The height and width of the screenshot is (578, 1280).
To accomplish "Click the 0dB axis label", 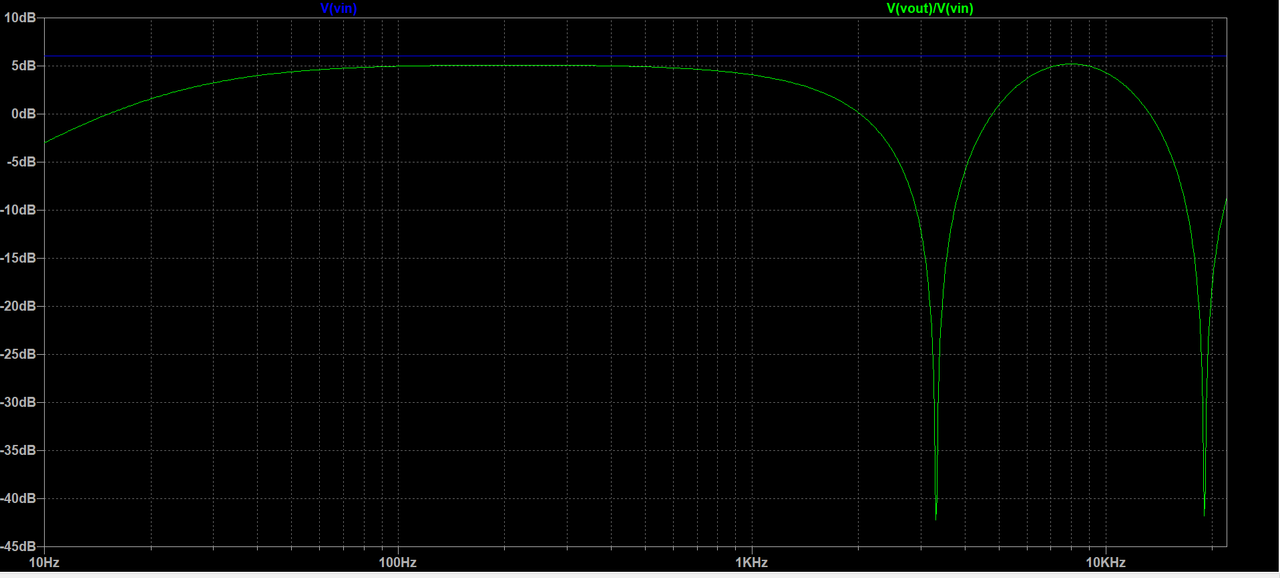I will tap(24, 114).
